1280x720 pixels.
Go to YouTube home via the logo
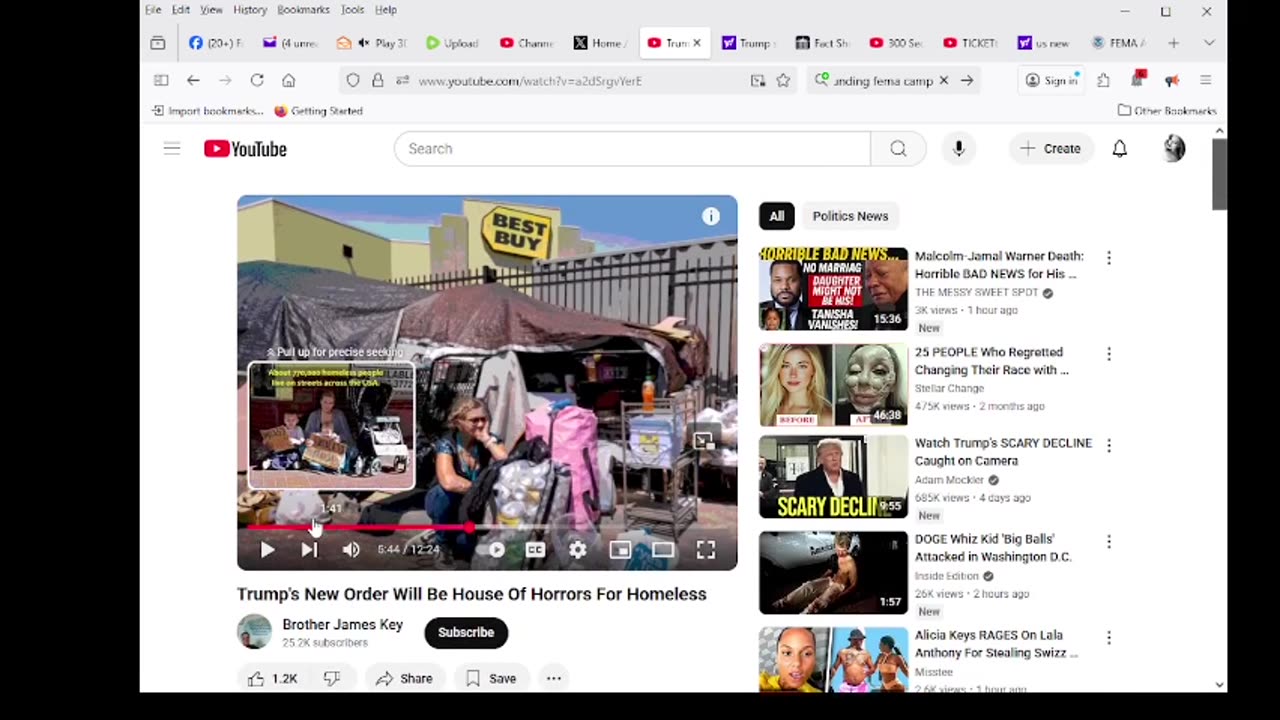[x=246, y=148]
